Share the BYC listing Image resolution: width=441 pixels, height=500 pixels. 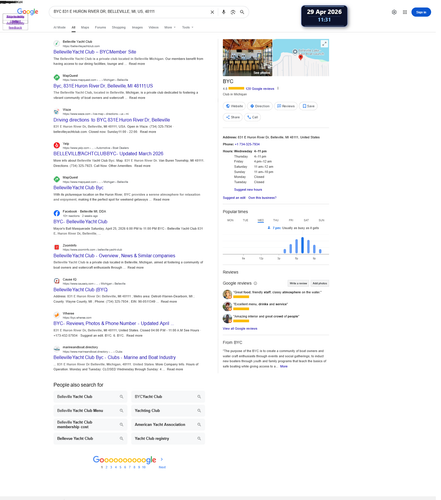(233, 117)
